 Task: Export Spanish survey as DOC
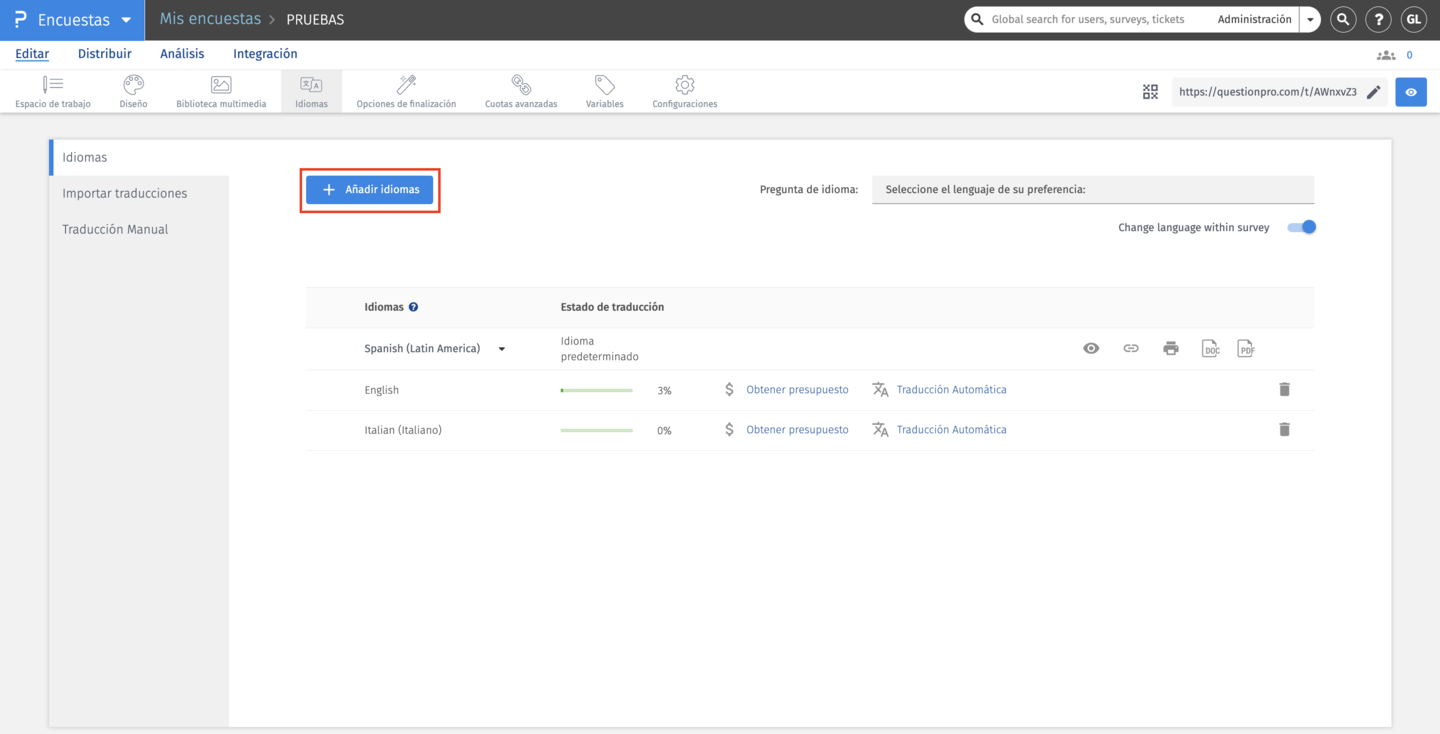tap(1210, 349)
